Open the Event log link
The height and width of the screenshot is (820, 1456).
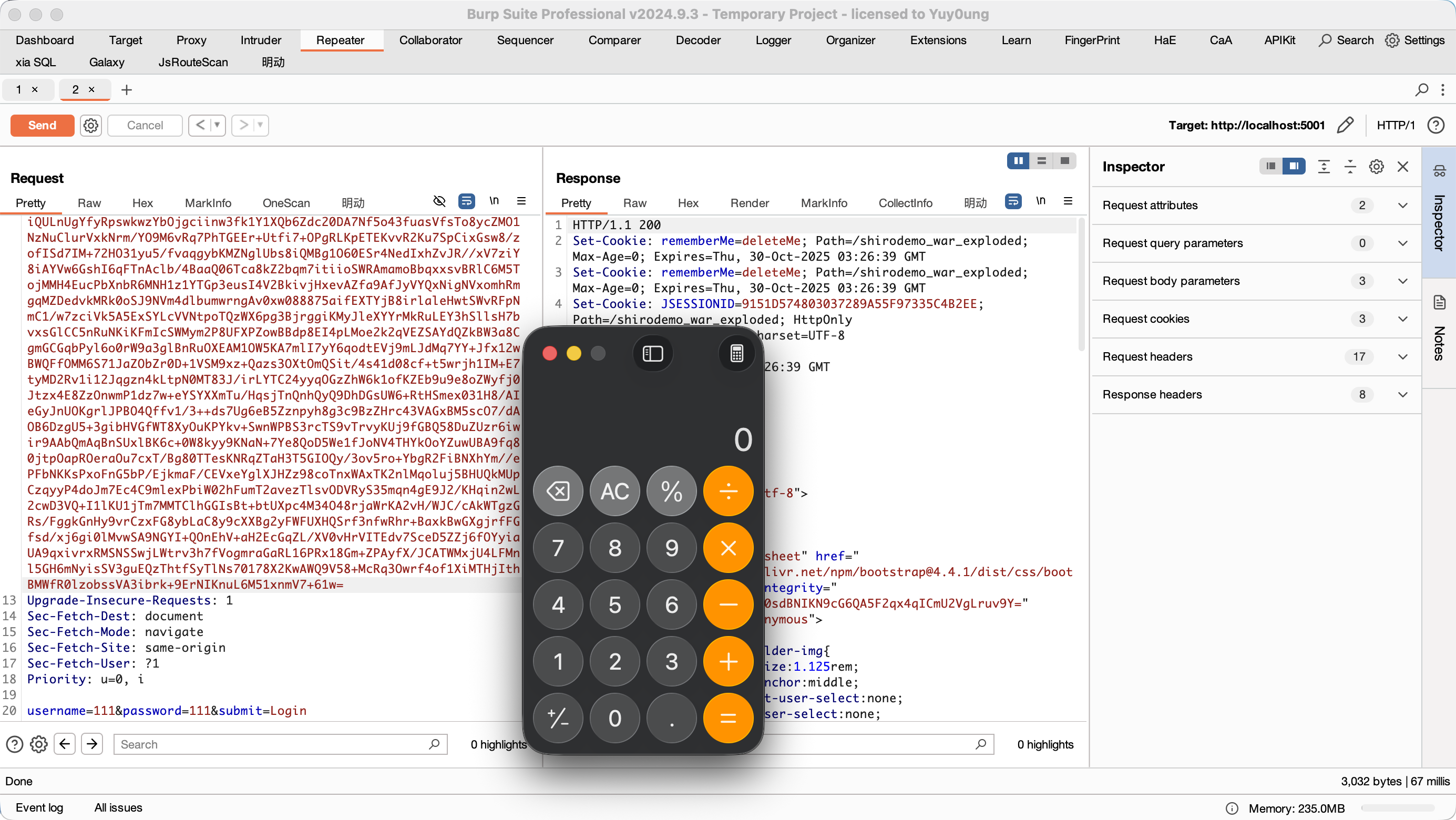coord(39,807)
